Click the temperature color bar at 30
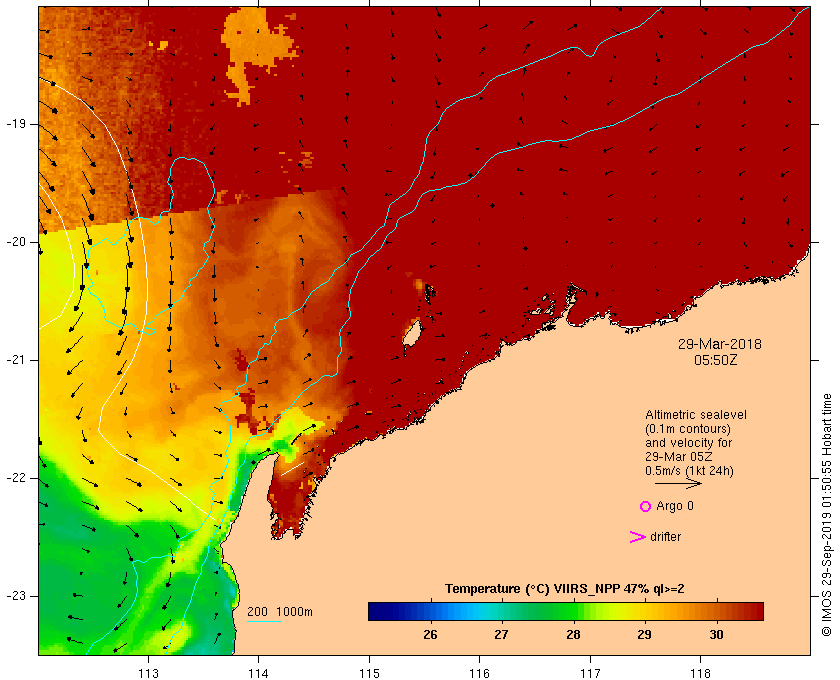The image size is (840, 680). click(716, 611)
